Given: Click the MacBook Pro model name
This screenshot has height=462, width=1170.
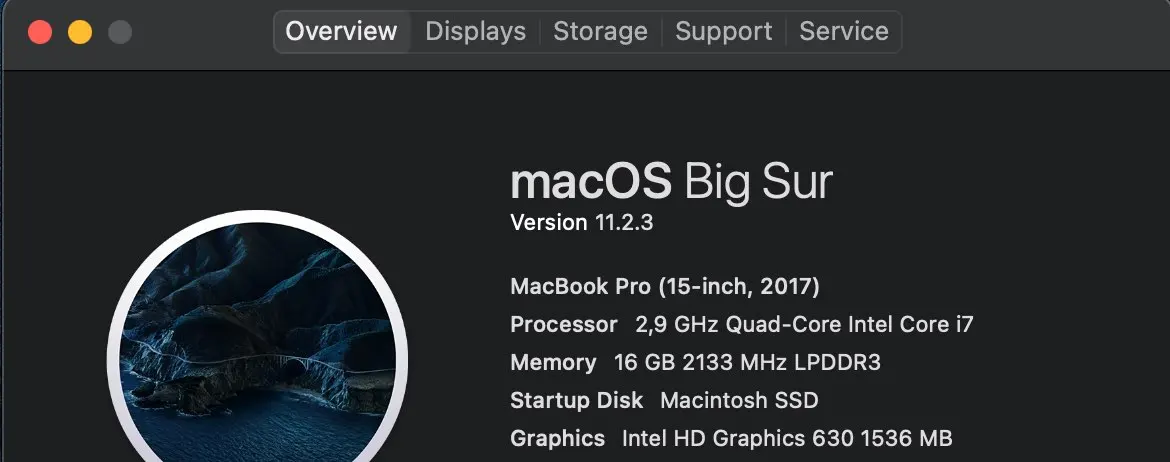Looking at the screenshot, I should tap(665, 287).
